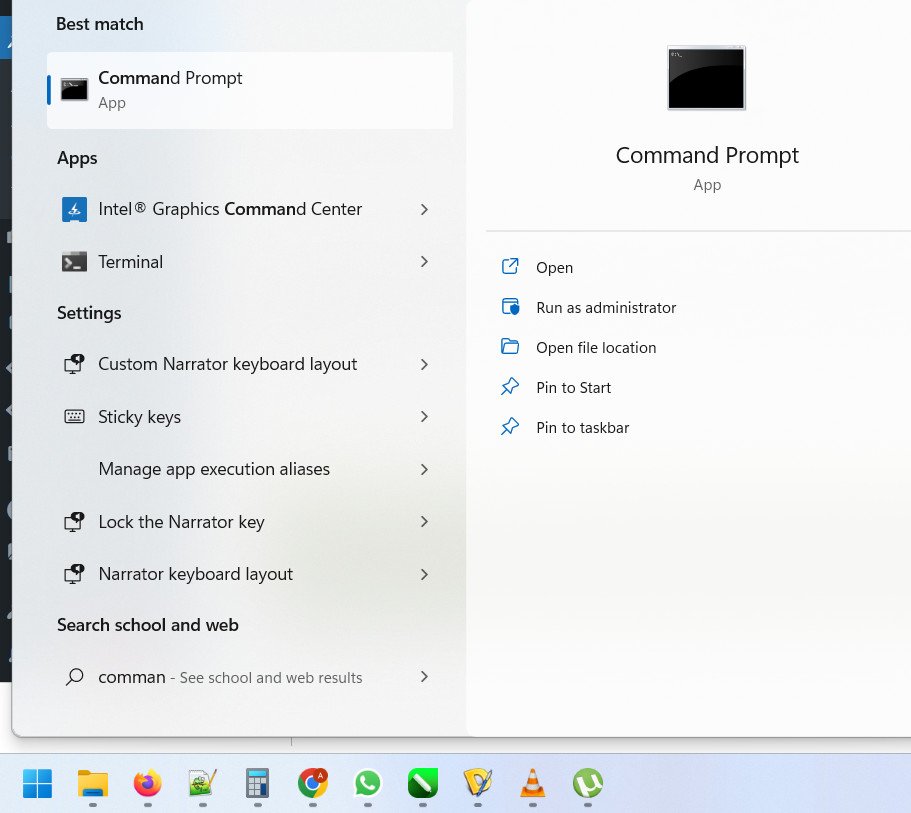Launch File Explorer from the taskbar

93,783
